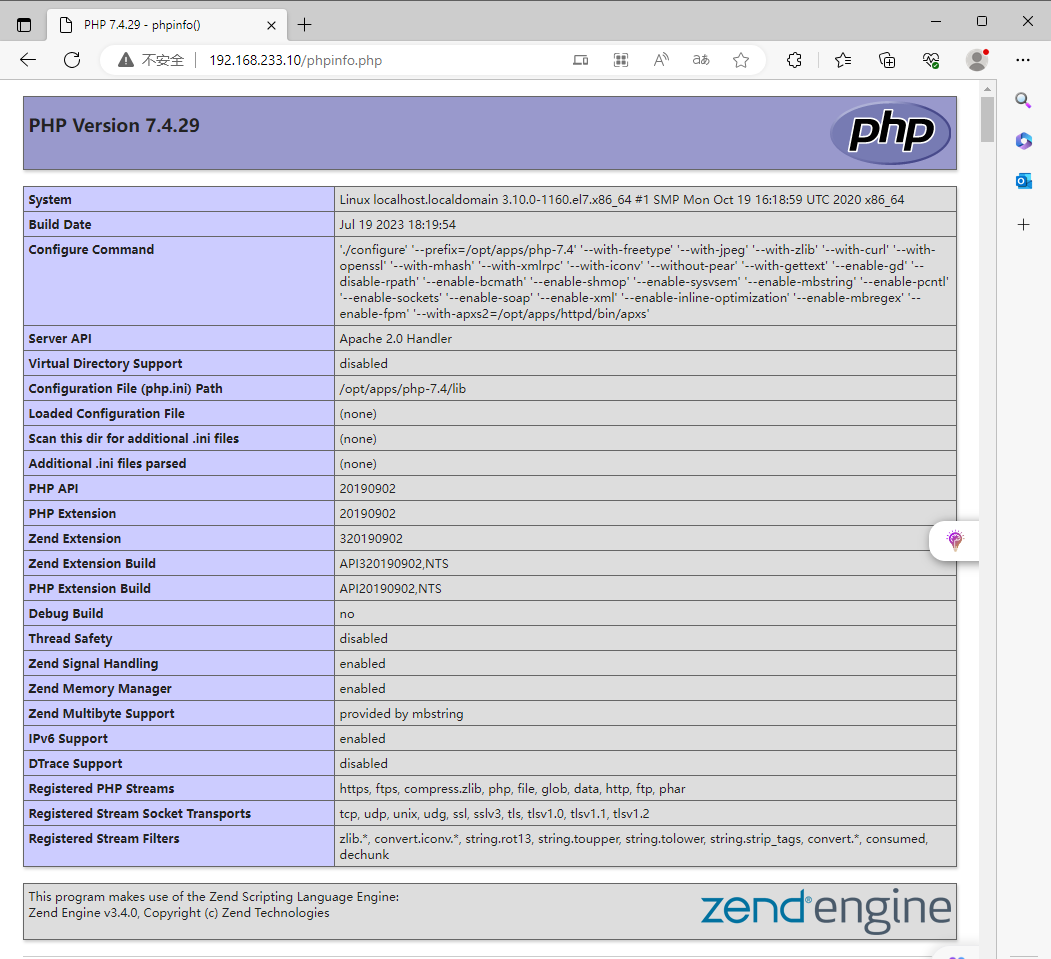Viewport: 1051px width, 959px height.
Task: Click the address bar URL field
Action: click(296, 60)
